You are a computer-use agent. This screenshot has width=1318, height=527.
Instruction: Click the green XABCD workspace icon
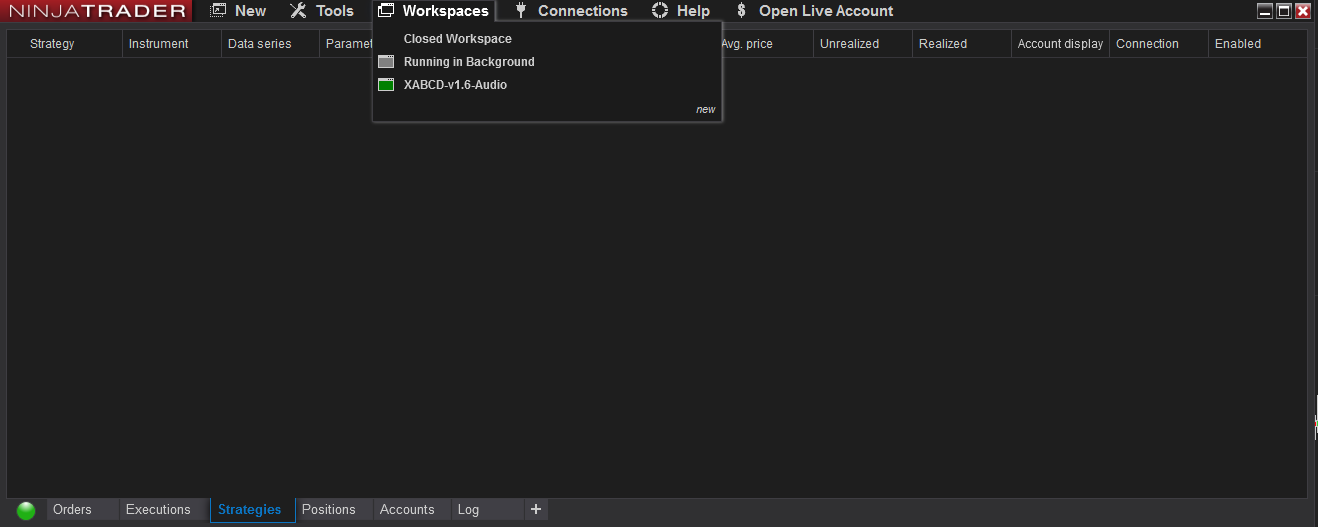pos(386,85)
